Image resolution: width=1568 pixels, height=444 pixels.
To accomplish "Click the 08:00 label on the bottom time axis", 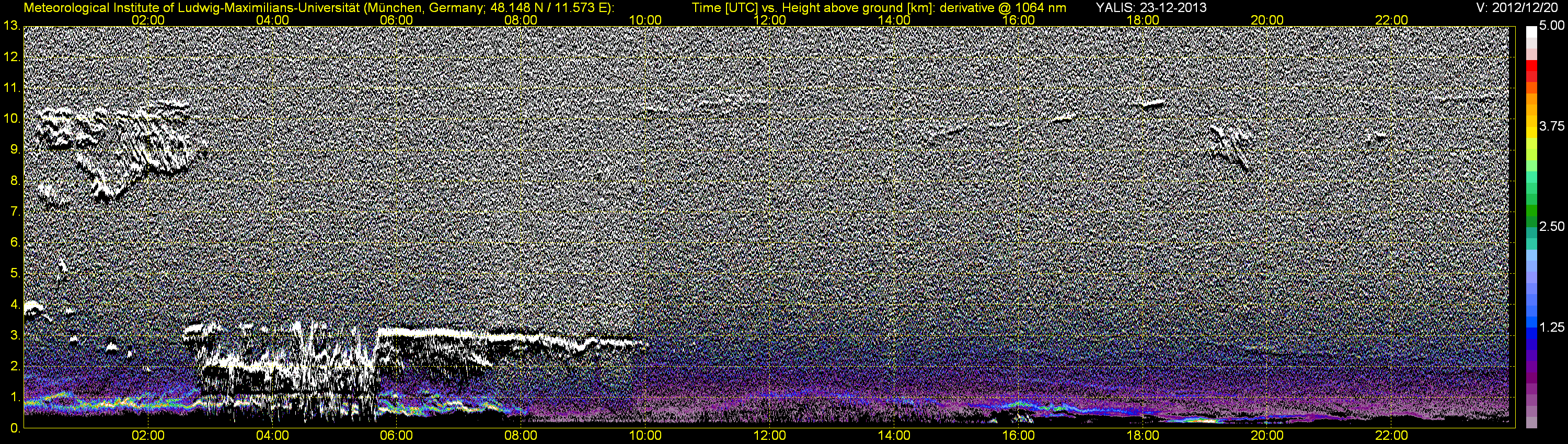I will tap(521, 436).
